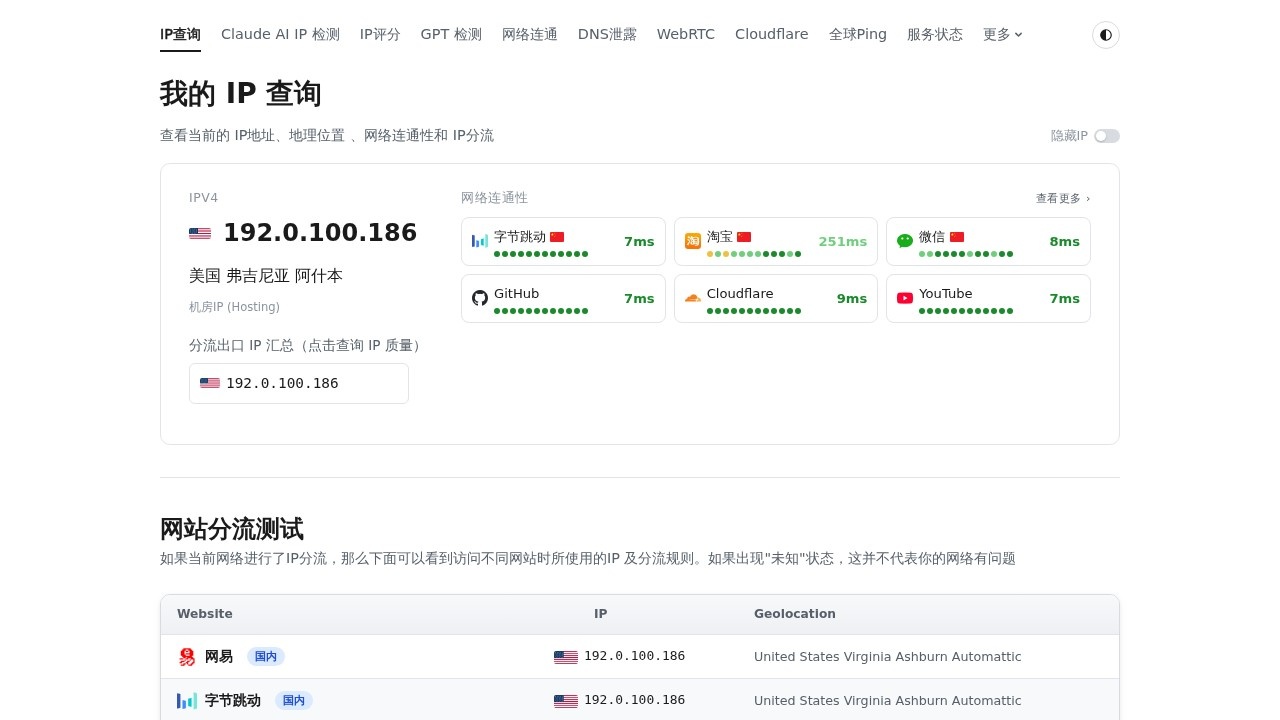The width and height of the screenshot is (1280, 720).
Task: Open the Cloudflare nav tab
Action: tap(772, 34)
